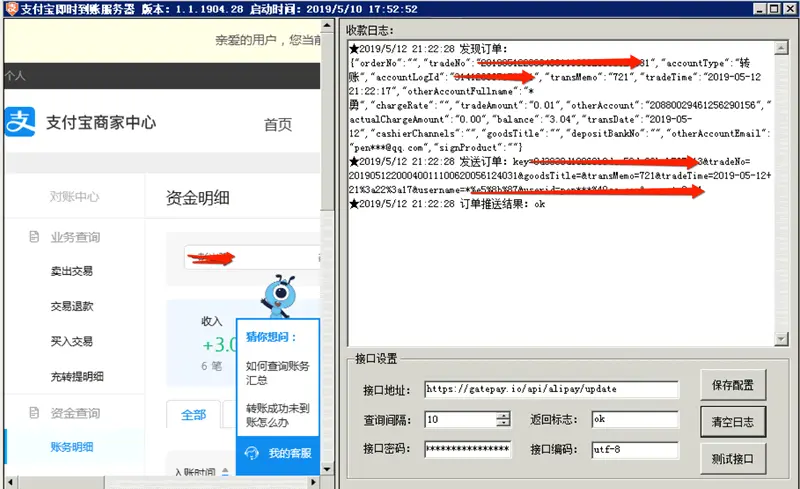The width and height of the screenshot is (800, 489).
Task: Maximize the 支付宝即时到账服务器 window
Action: click(x=773, y=9)
